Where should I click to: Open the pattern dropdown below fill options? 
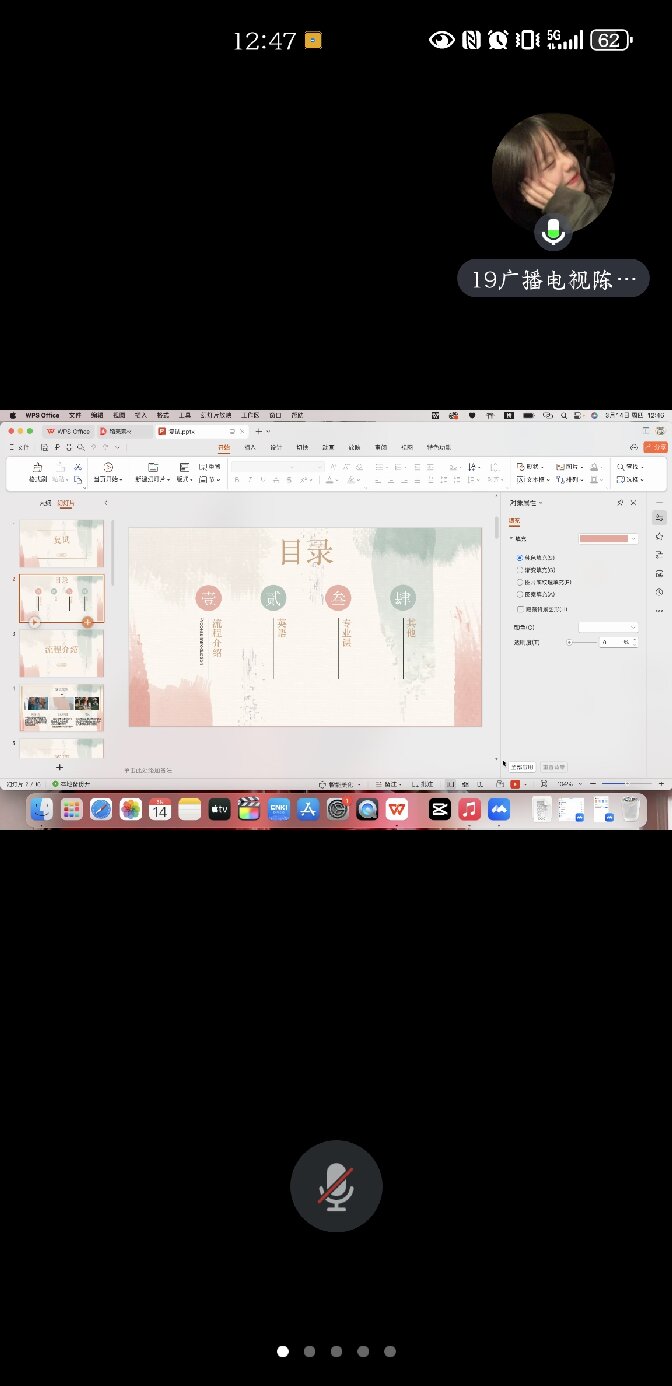[x=608, y=627]
